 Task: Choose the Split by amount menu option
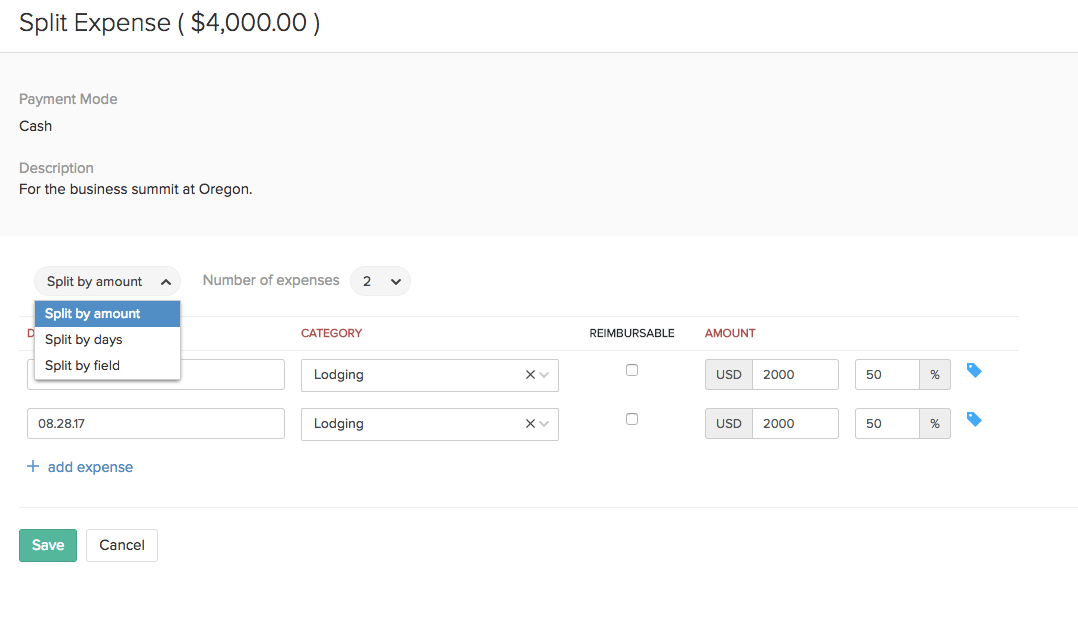pos(93,314)
